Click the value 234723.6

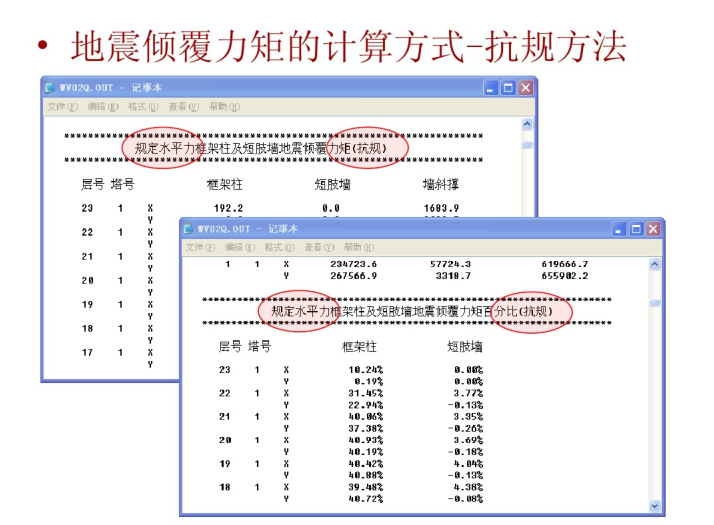353,264
